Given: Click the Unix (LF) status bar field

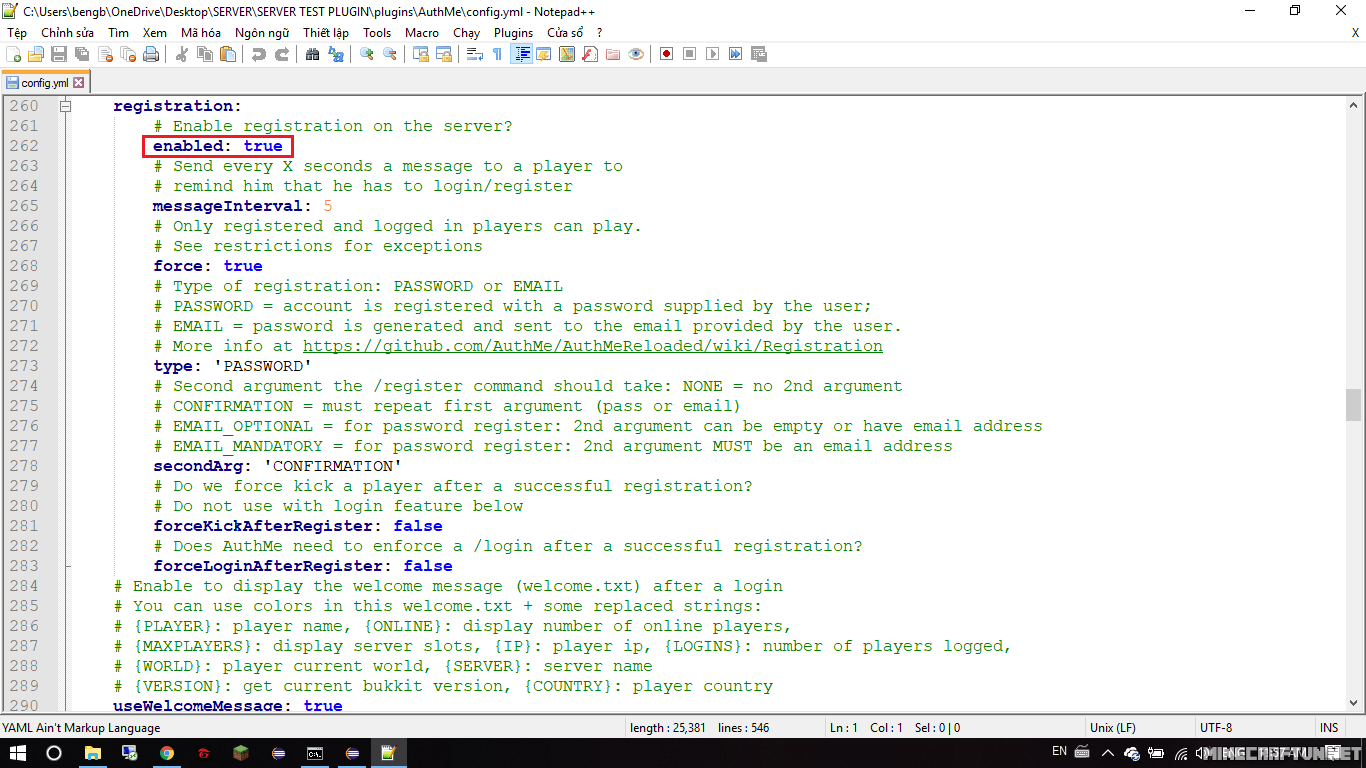Looking at the screenshot, I should click(1115, 728).
